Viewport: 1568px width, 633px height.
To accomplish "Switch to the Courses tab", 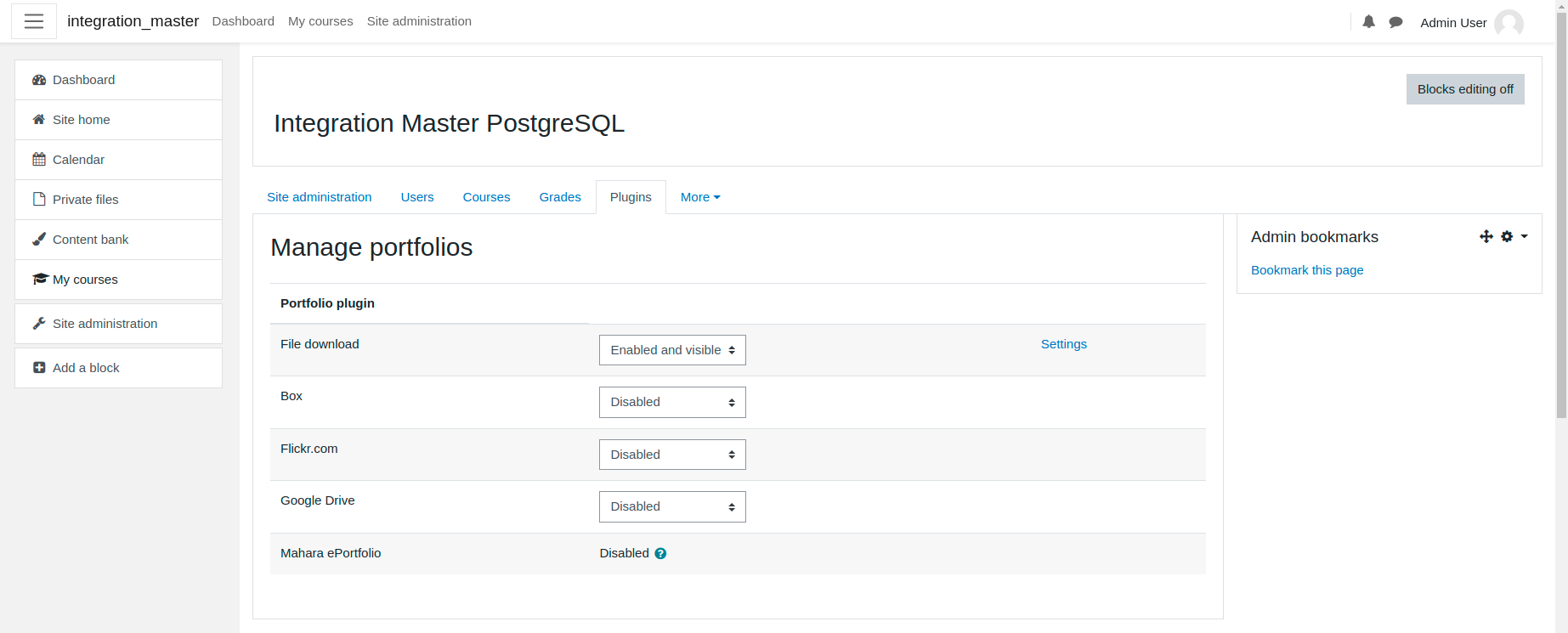I will pos(486,197).
